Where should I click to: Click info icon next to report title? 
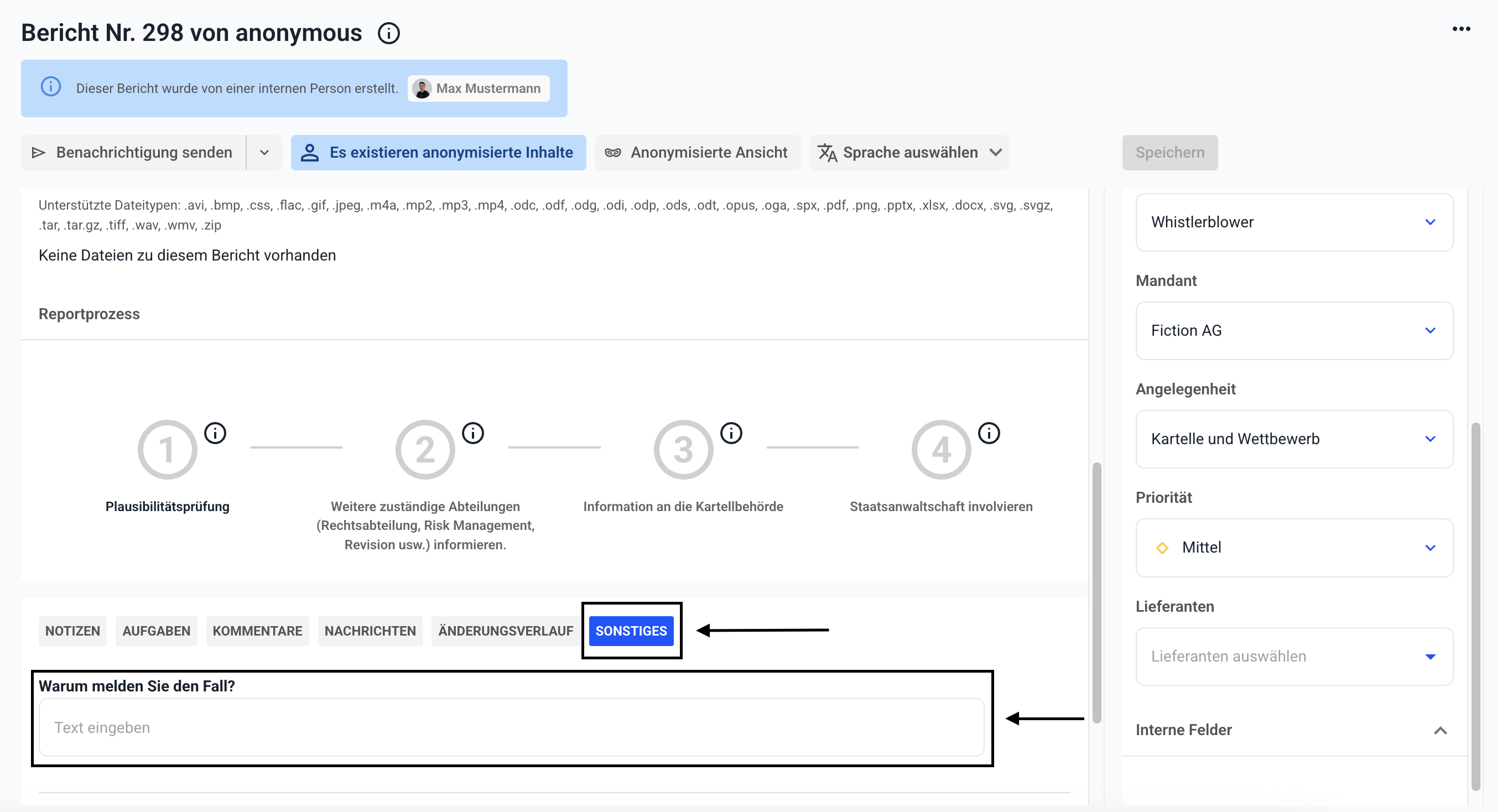(388, 33)
